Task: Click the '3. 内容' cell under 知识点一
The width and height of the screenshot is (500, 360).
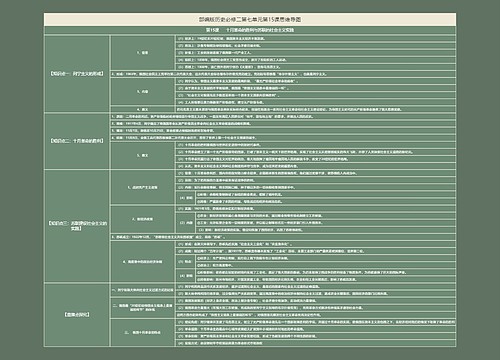Action: pyautogui.click(x=143, y=92)
